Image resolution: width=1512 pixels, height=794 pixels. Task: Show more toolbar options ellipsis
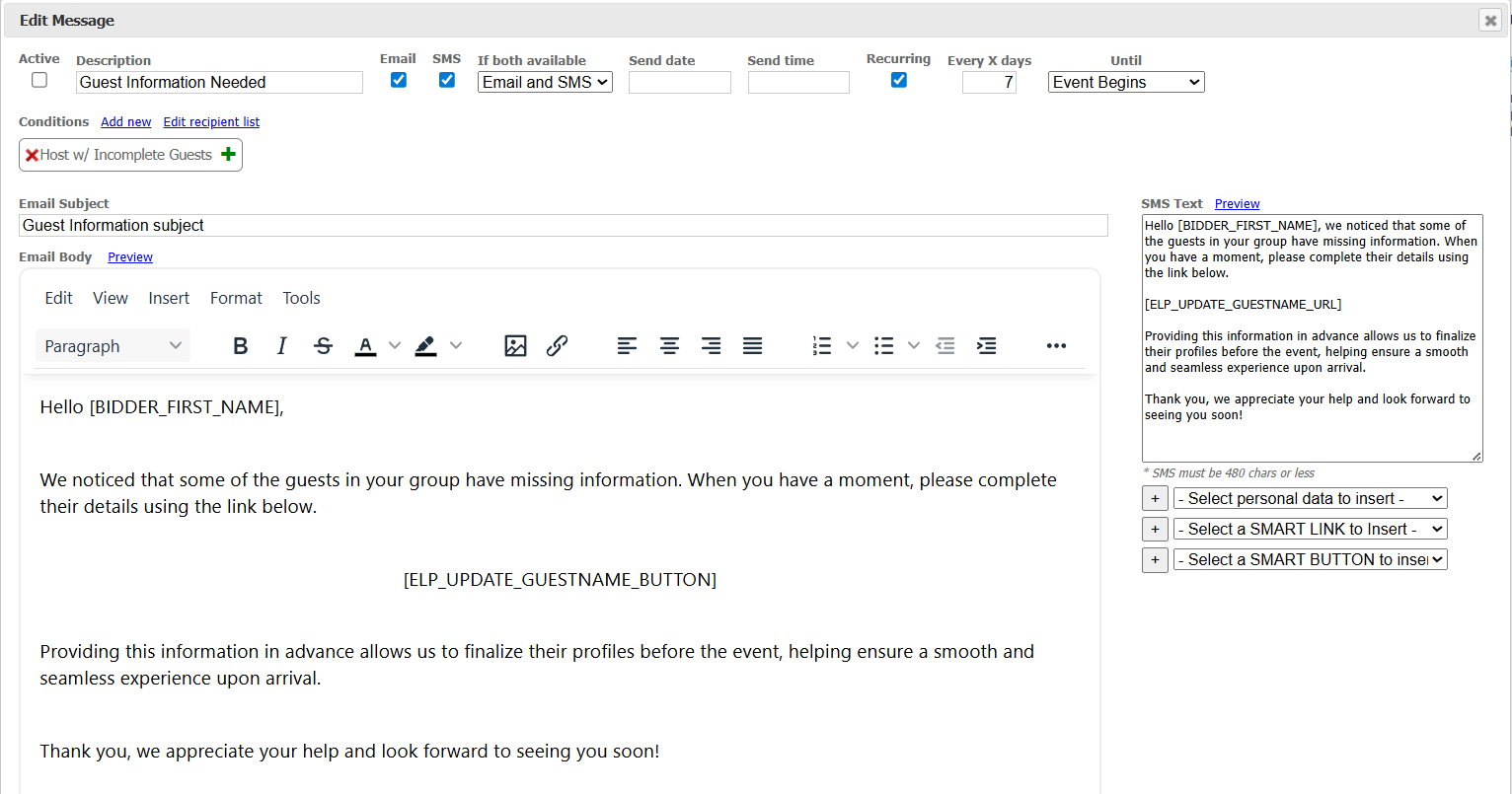[x=1056, y=346]
